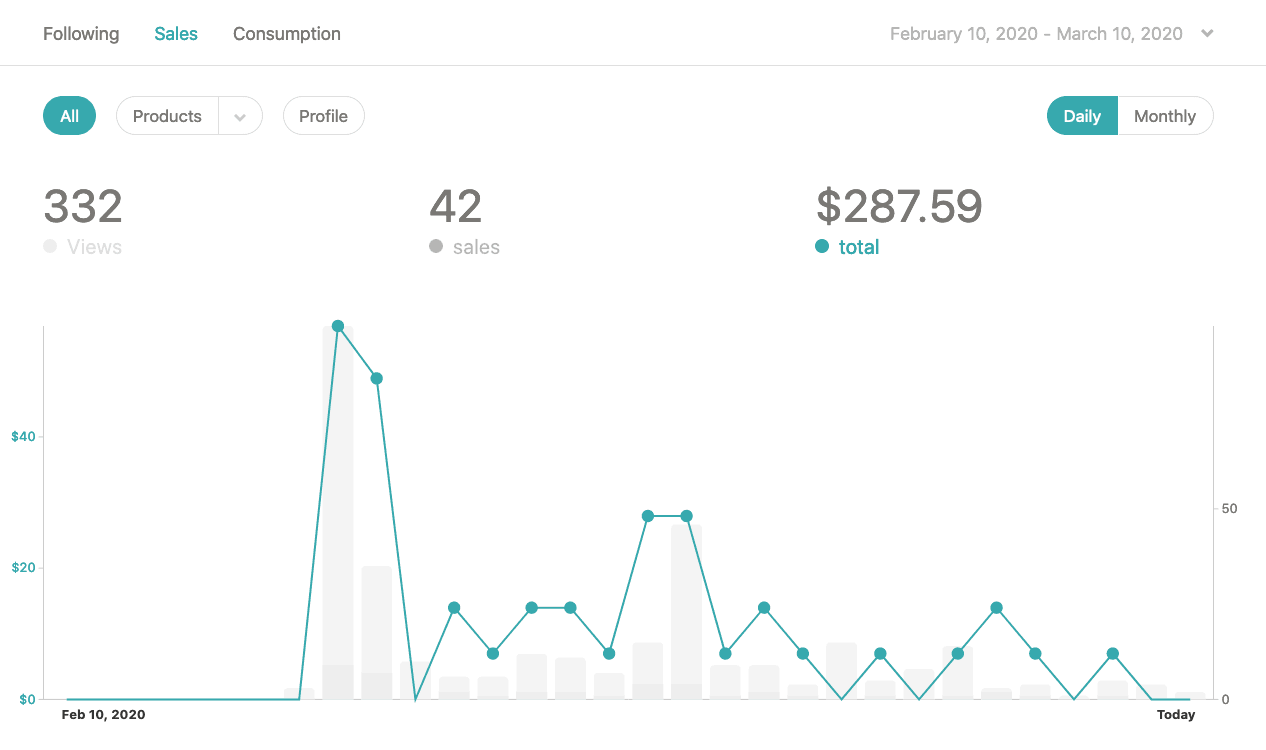Expand the Products filter chevron
The width and height of the screenshot is (1266, 750).
pyautogui.click(x=240, y=115)
